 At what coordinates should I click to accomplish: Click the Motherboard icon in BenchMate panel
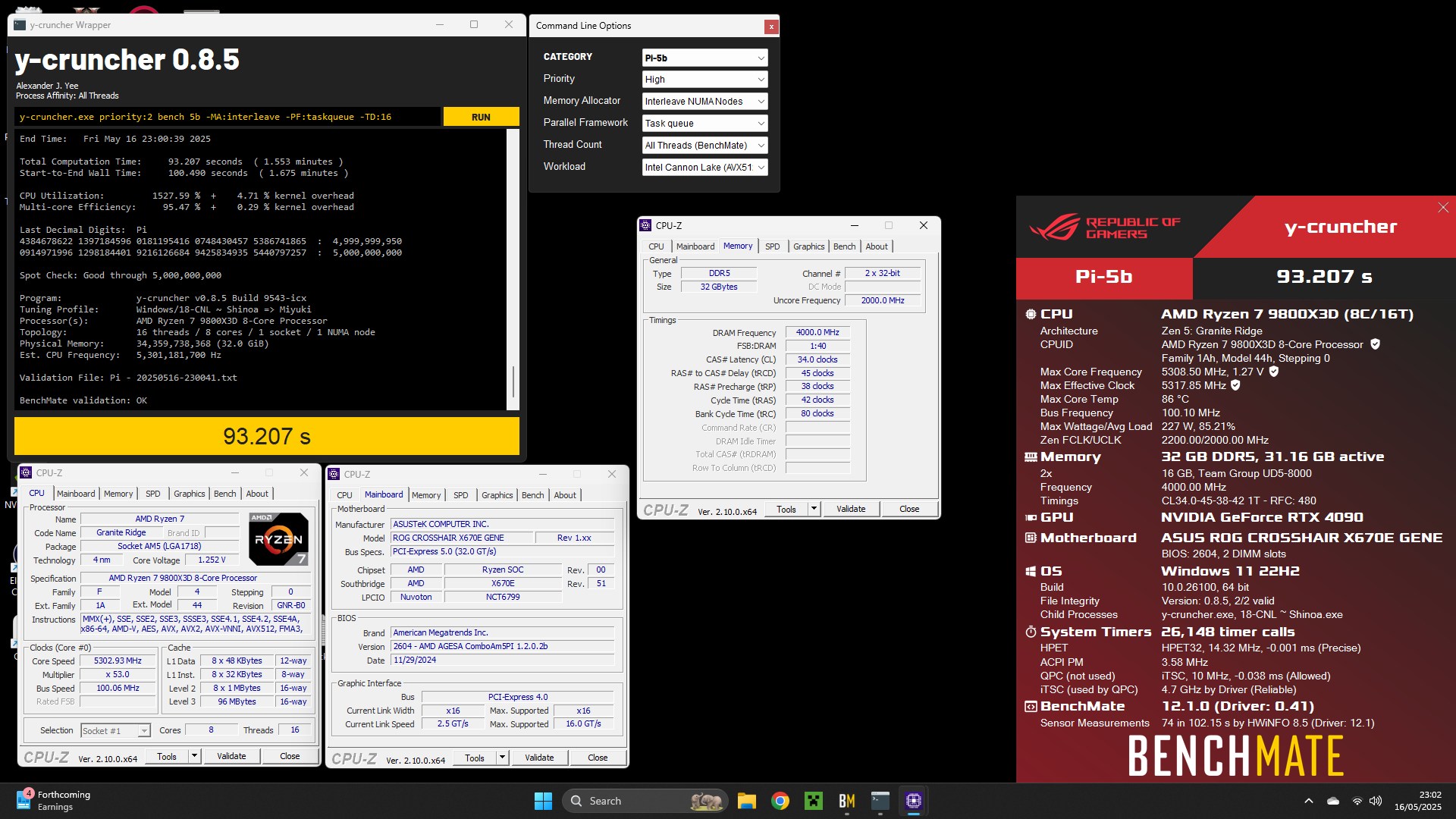click(x=1031, y=538)
